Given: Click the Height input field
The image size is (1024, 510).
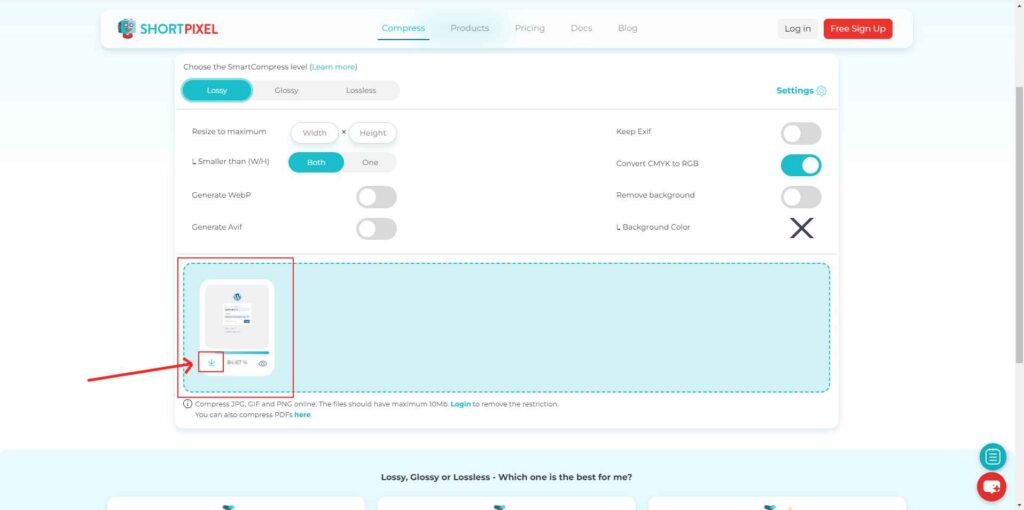Looking at the screenshot, I should (x=372, y=133).
